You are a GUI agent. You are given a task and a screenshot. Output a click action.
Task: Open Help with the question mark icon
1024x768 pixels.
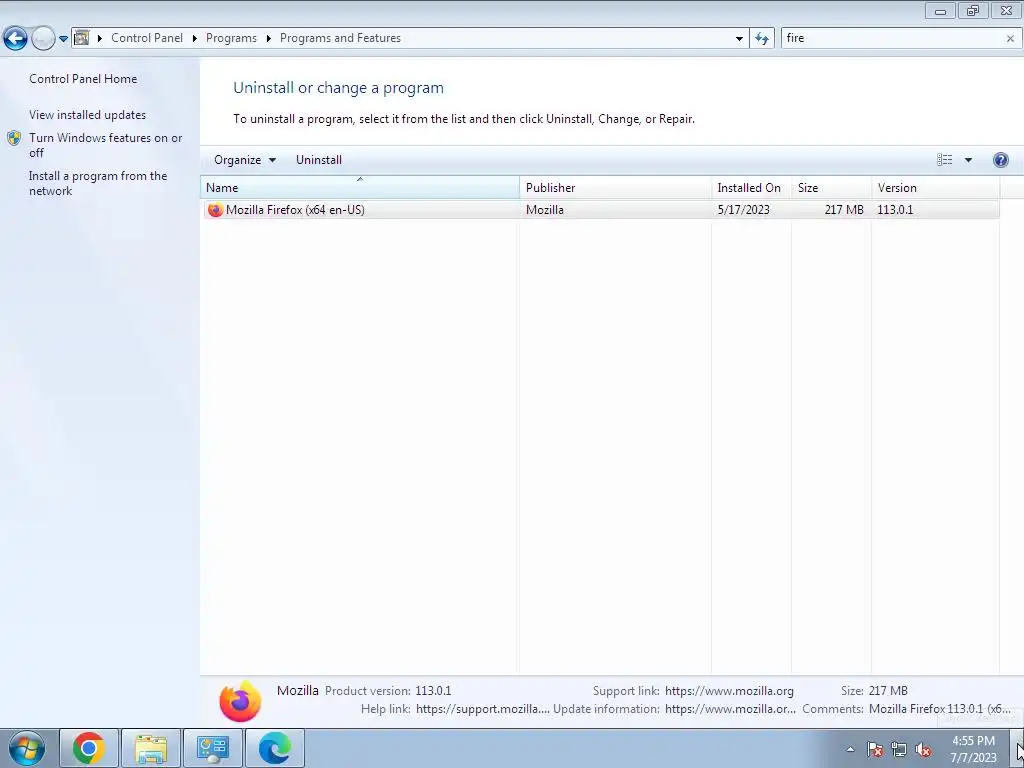click(x=1000, y=160)
